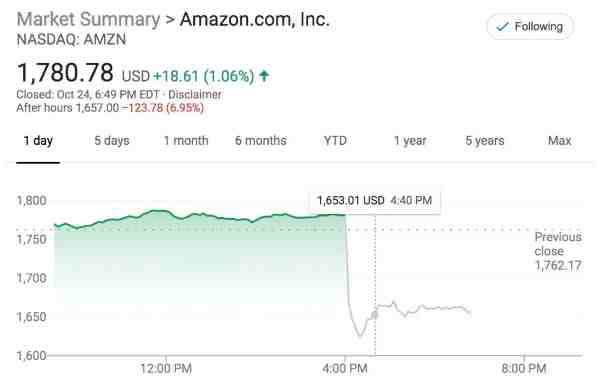
Task: Switch to the 5 days tab
Action: [112, 141]
